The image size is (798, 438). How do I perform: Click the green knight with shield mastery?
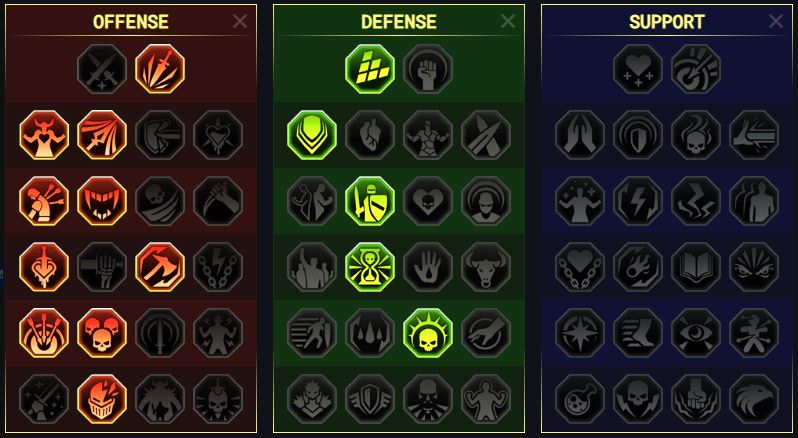pos(370,201)
